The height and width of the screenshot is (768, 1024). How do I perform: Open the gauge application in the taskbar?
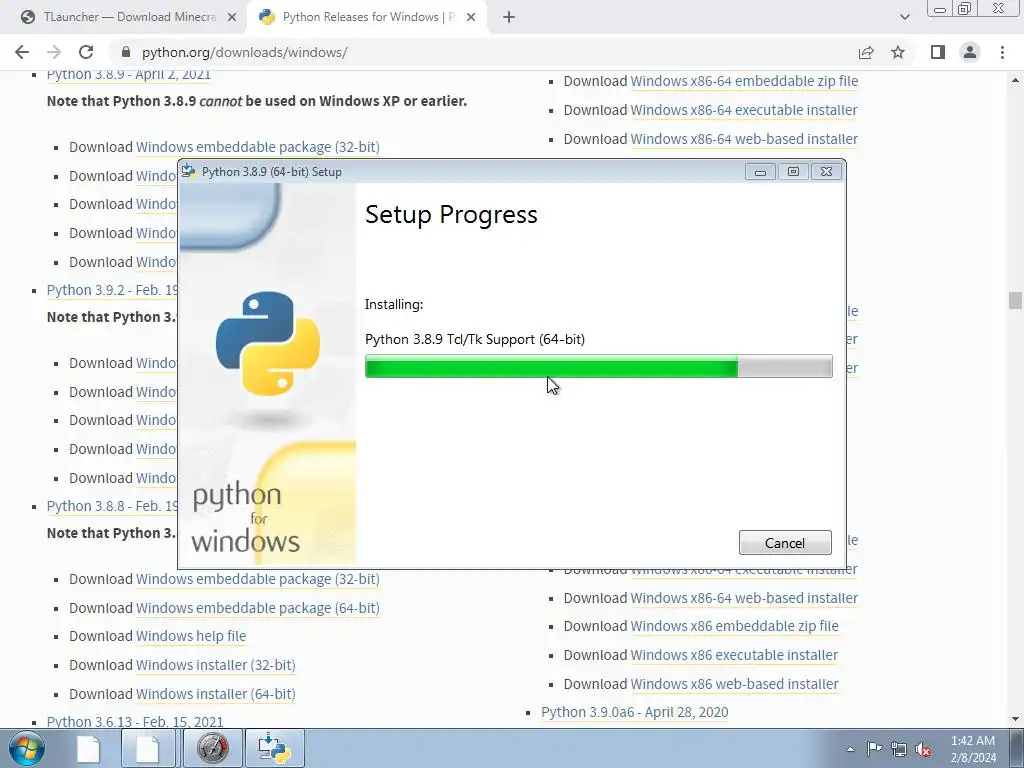[x=213, y=748]
